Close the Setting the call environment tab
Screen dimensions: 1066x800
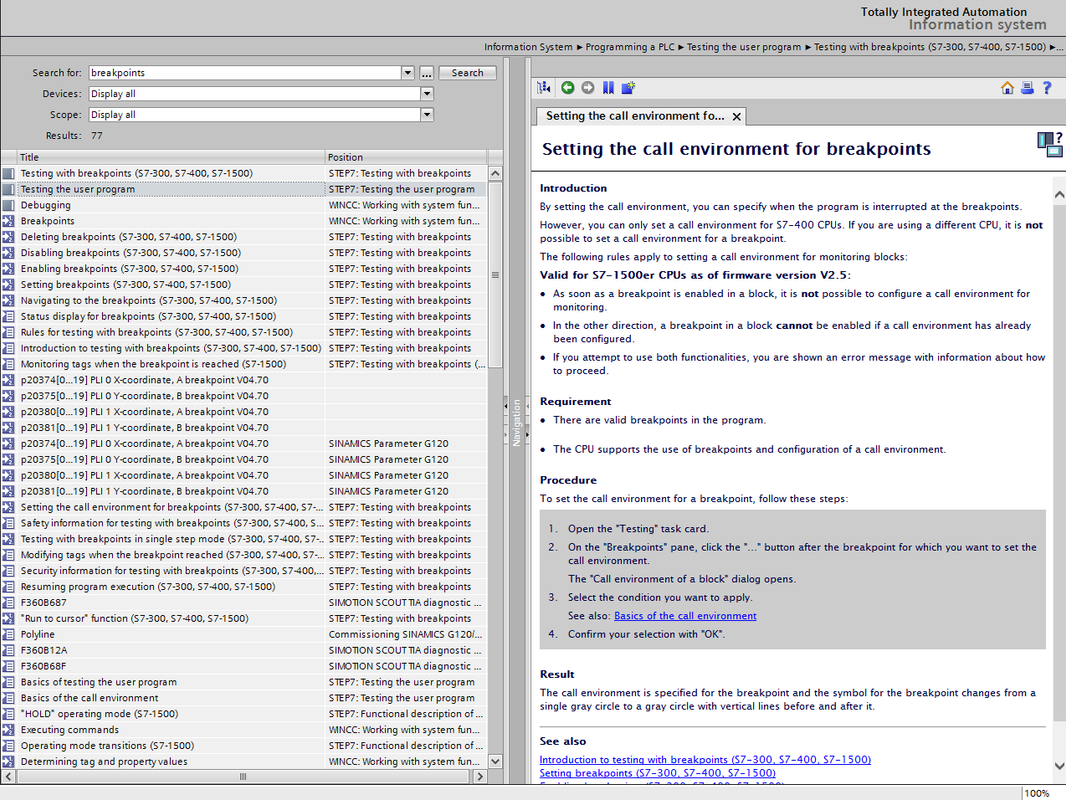pos(736,117)
